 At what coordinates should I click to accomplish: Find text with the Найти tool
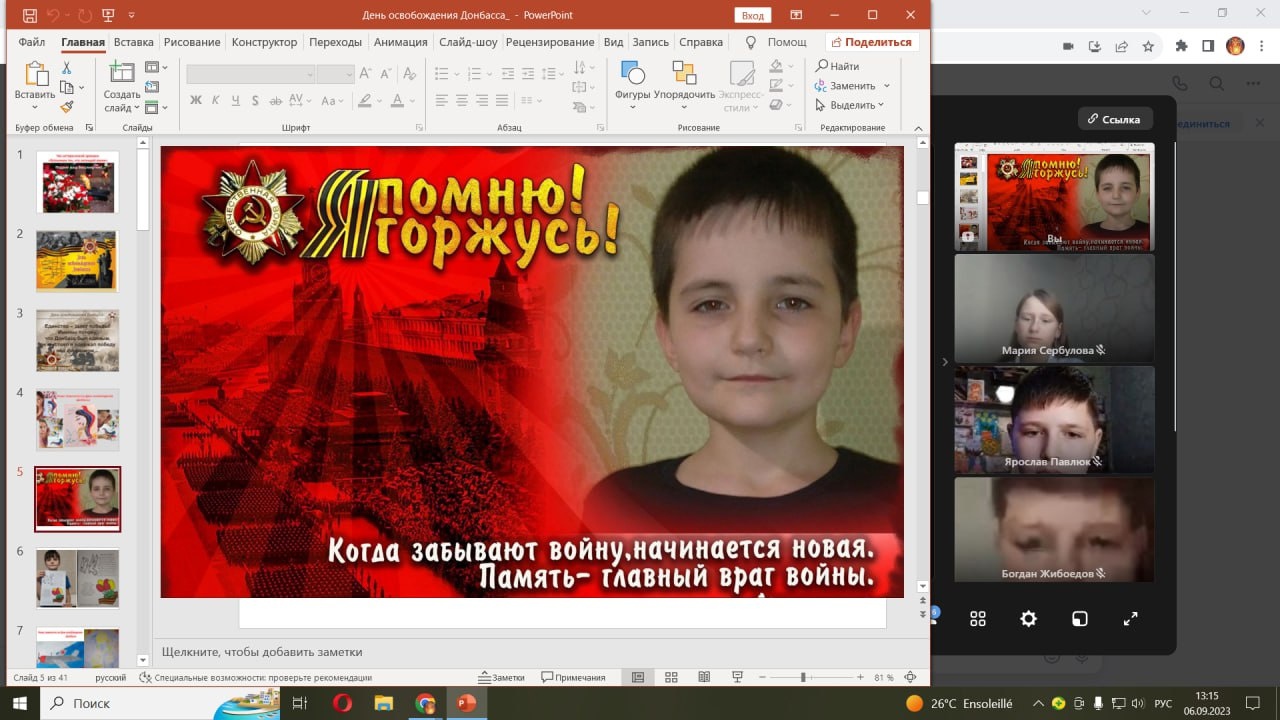point(838,66)
